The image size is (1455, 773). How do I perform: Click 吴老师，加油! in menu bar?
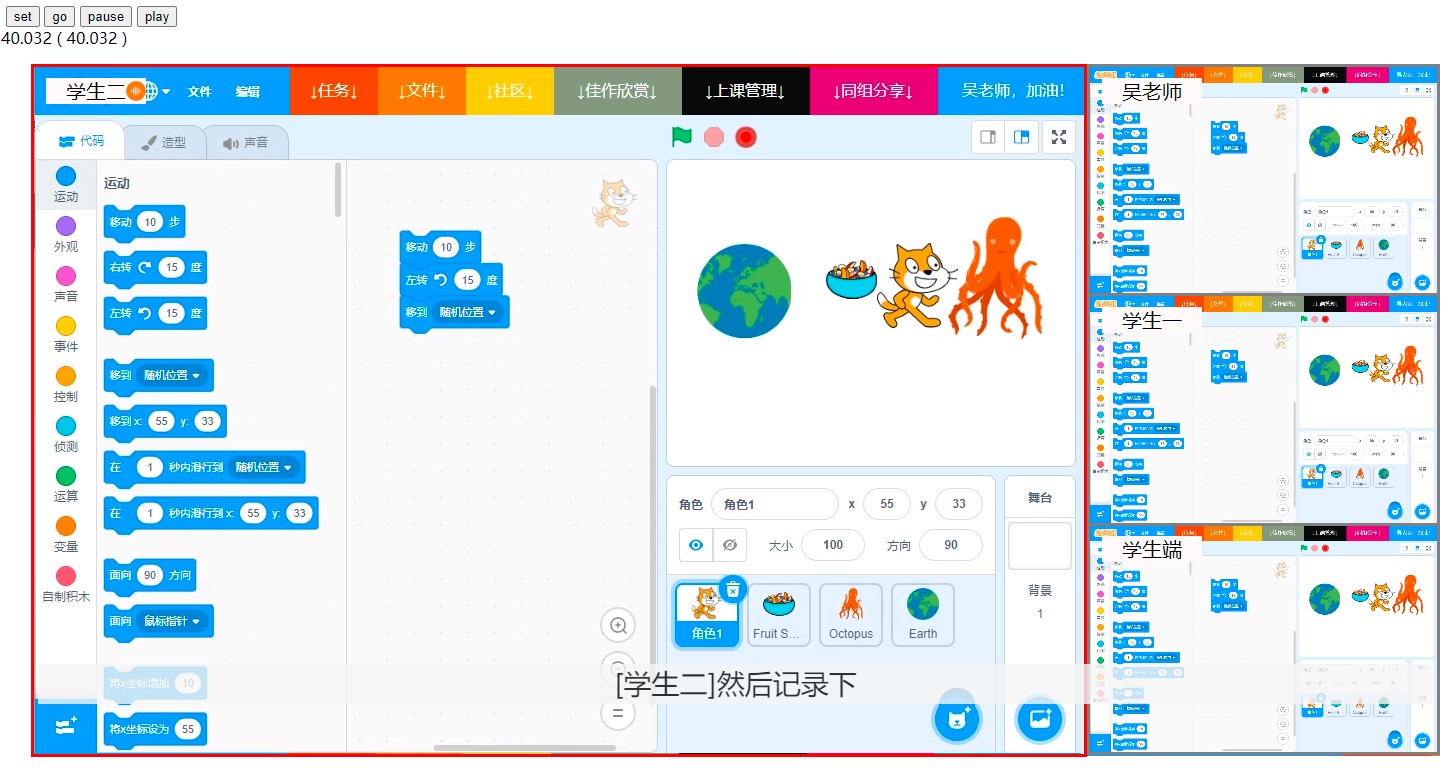coord(1012,91)
